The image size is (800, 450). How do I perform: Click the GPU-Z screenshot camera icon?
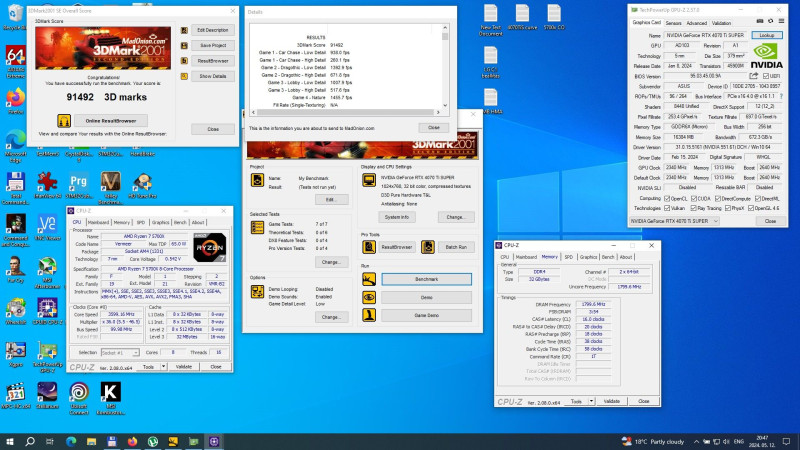pos(760,21)
